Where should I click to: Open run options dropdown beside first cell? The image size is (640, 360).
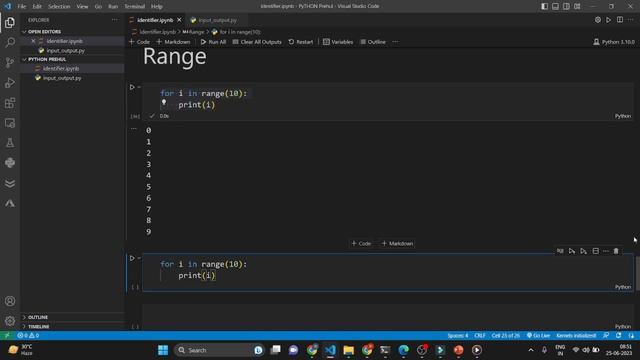[x=139, y=87]
